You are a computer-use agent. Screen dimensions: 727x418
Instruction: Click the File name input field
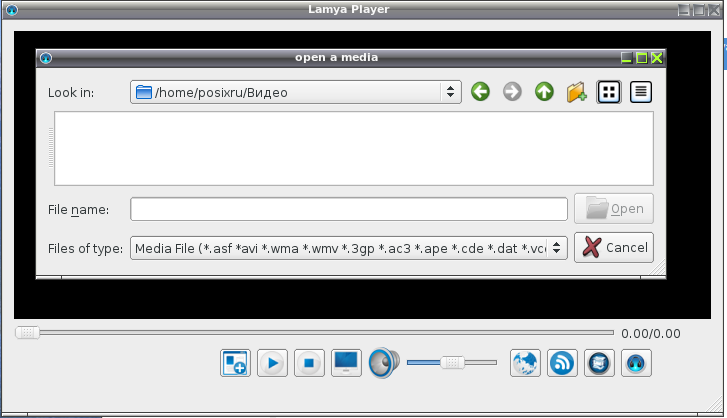[349, 209]
